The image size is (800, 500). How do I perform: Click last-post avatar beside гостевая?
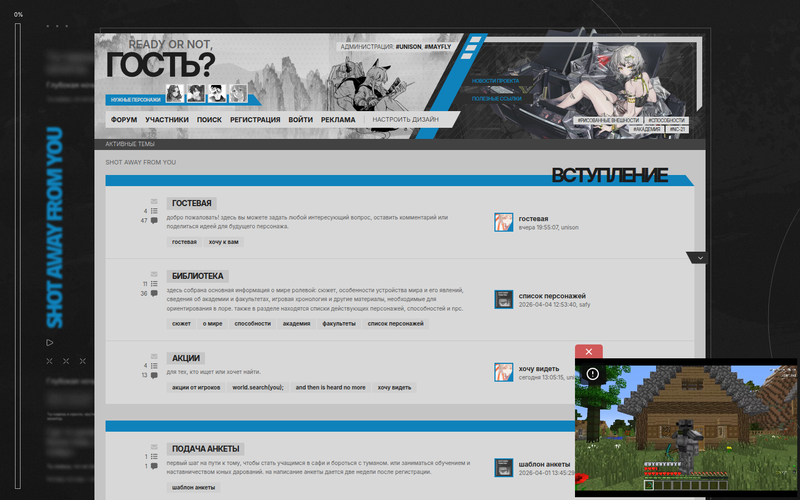coord(504,222)
